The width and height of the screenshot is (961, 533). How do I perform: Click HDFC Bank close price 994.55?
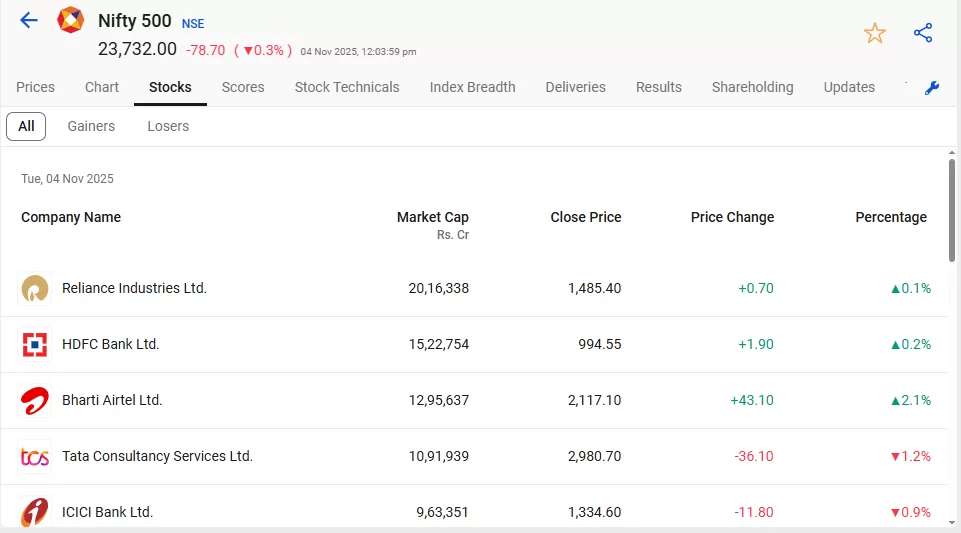600,344
